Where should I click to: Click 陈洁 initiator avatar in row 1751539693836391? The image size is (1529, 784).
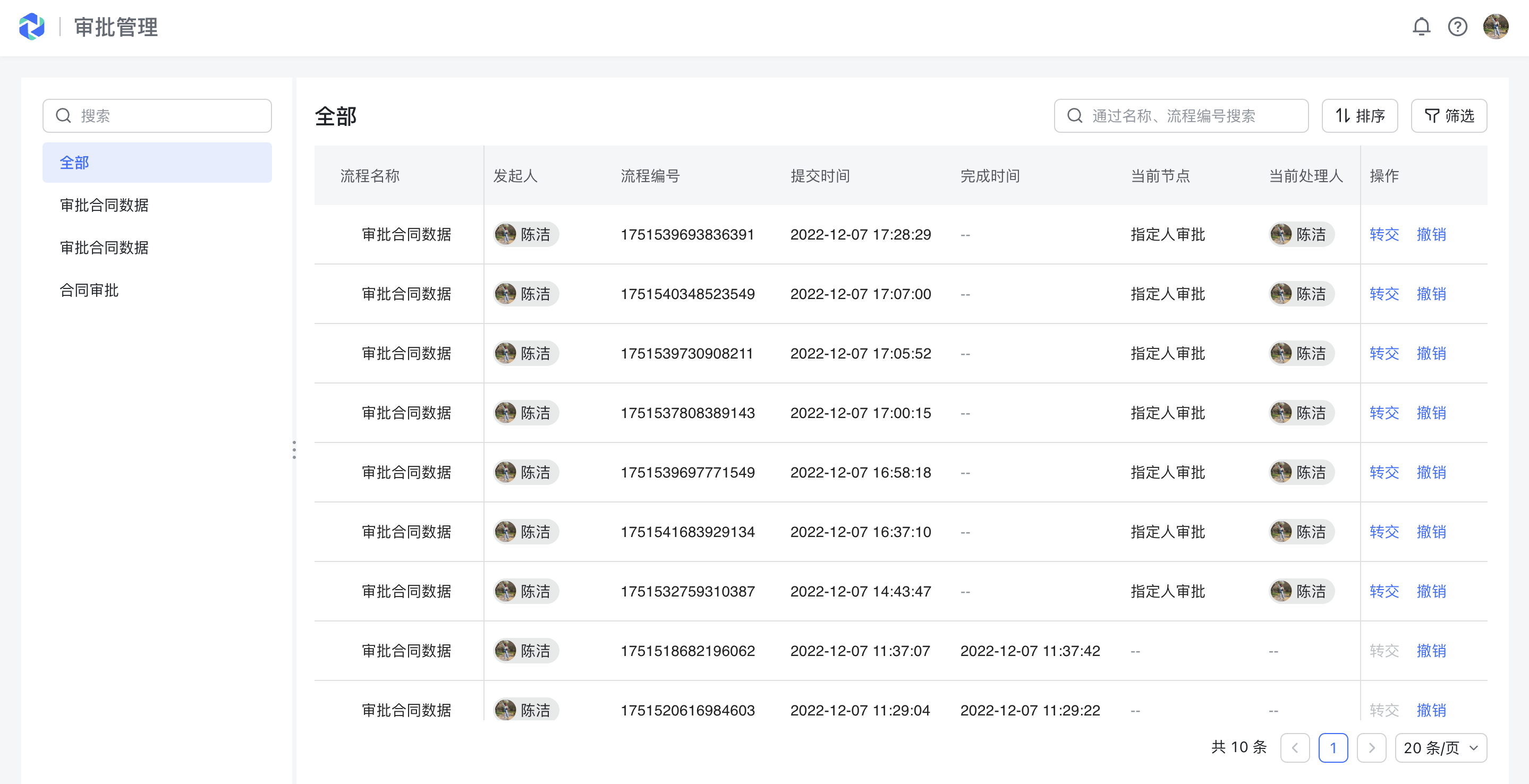pos(506,234)
